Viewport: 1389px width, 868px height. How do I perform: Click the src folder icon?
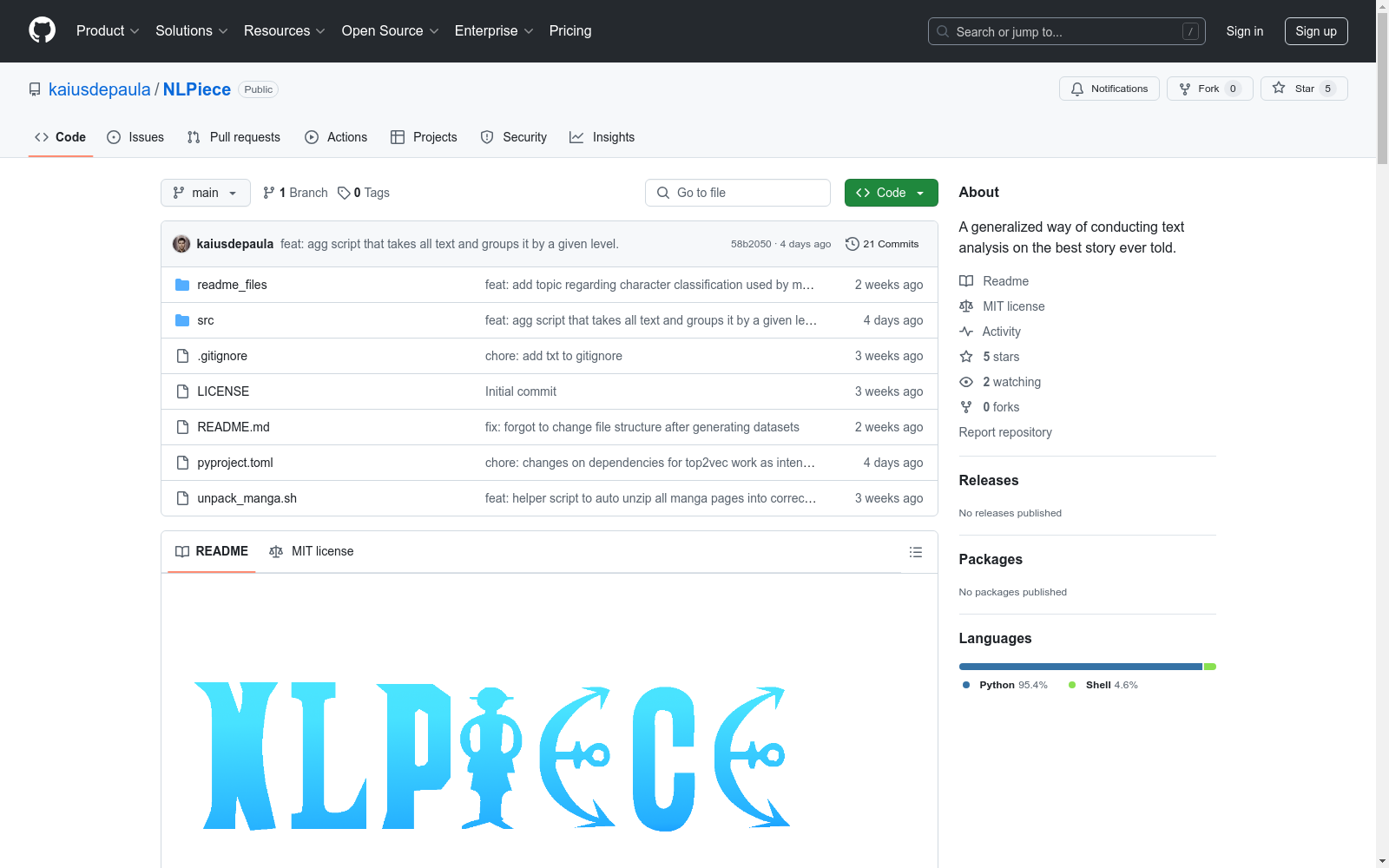click(x=182, y=320)
